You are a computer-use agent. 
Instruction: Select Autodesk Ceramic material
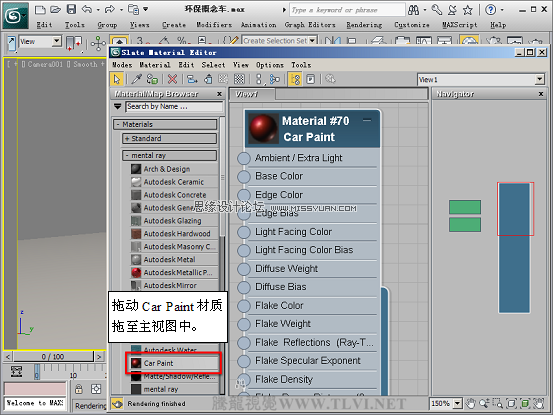[174, 182]
